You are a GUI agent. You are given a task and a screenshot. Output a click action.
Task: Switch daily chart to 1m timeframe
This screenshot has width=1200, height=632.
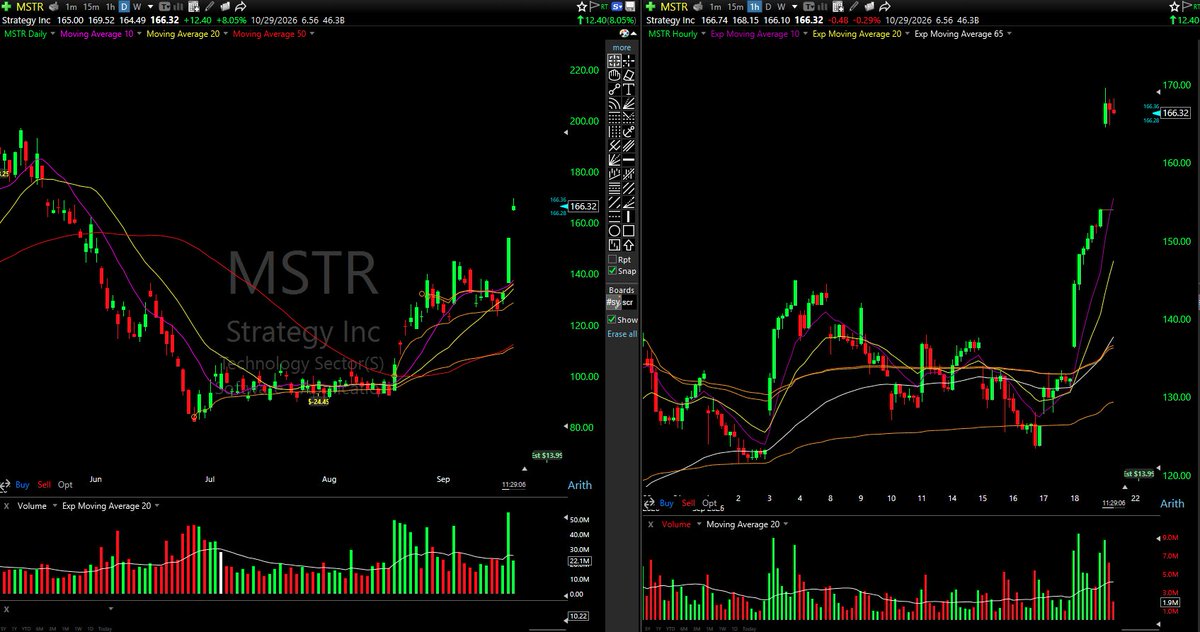[71, 7]
